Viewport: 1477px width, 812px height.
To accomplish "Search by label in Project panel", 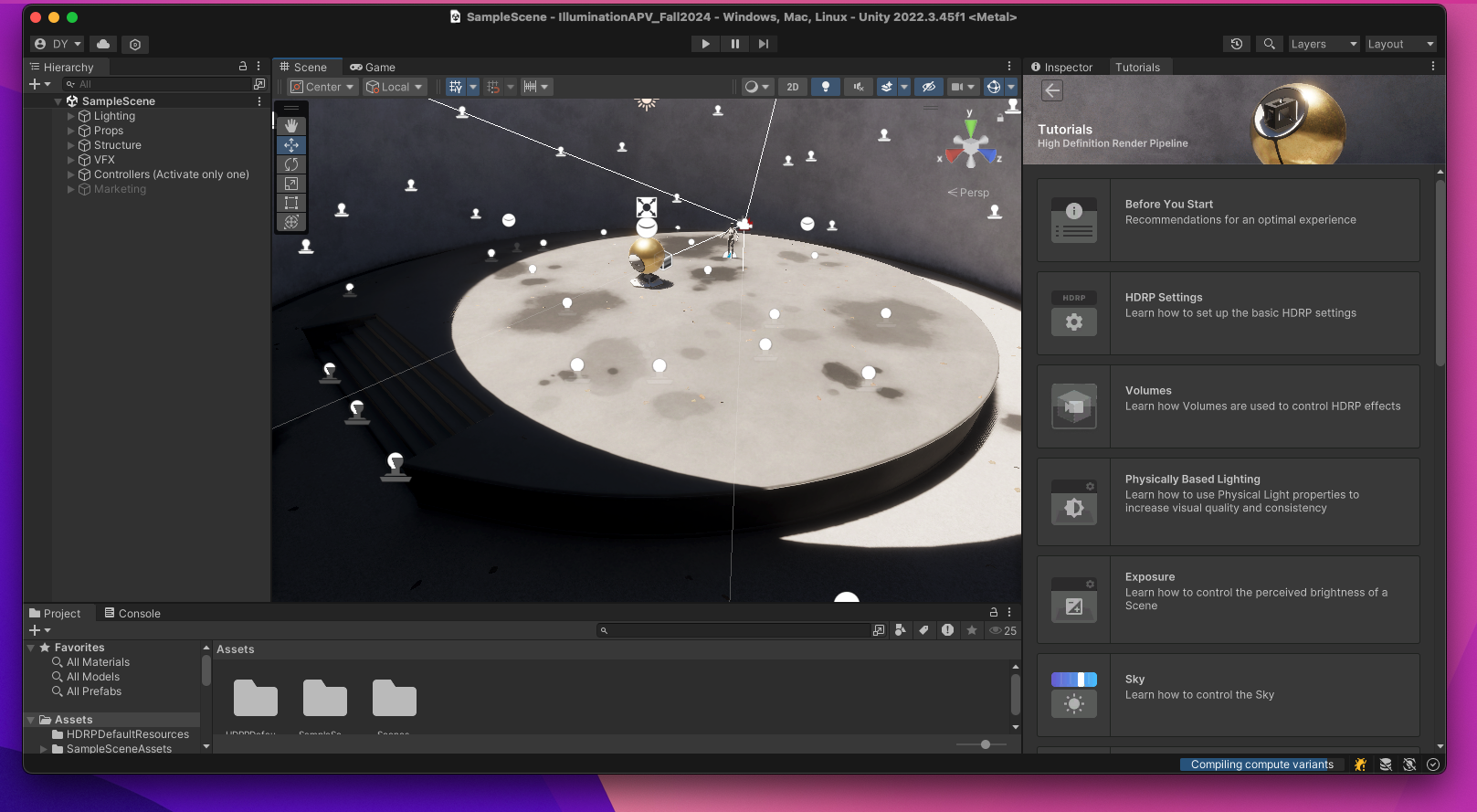I will pos(923,630).
